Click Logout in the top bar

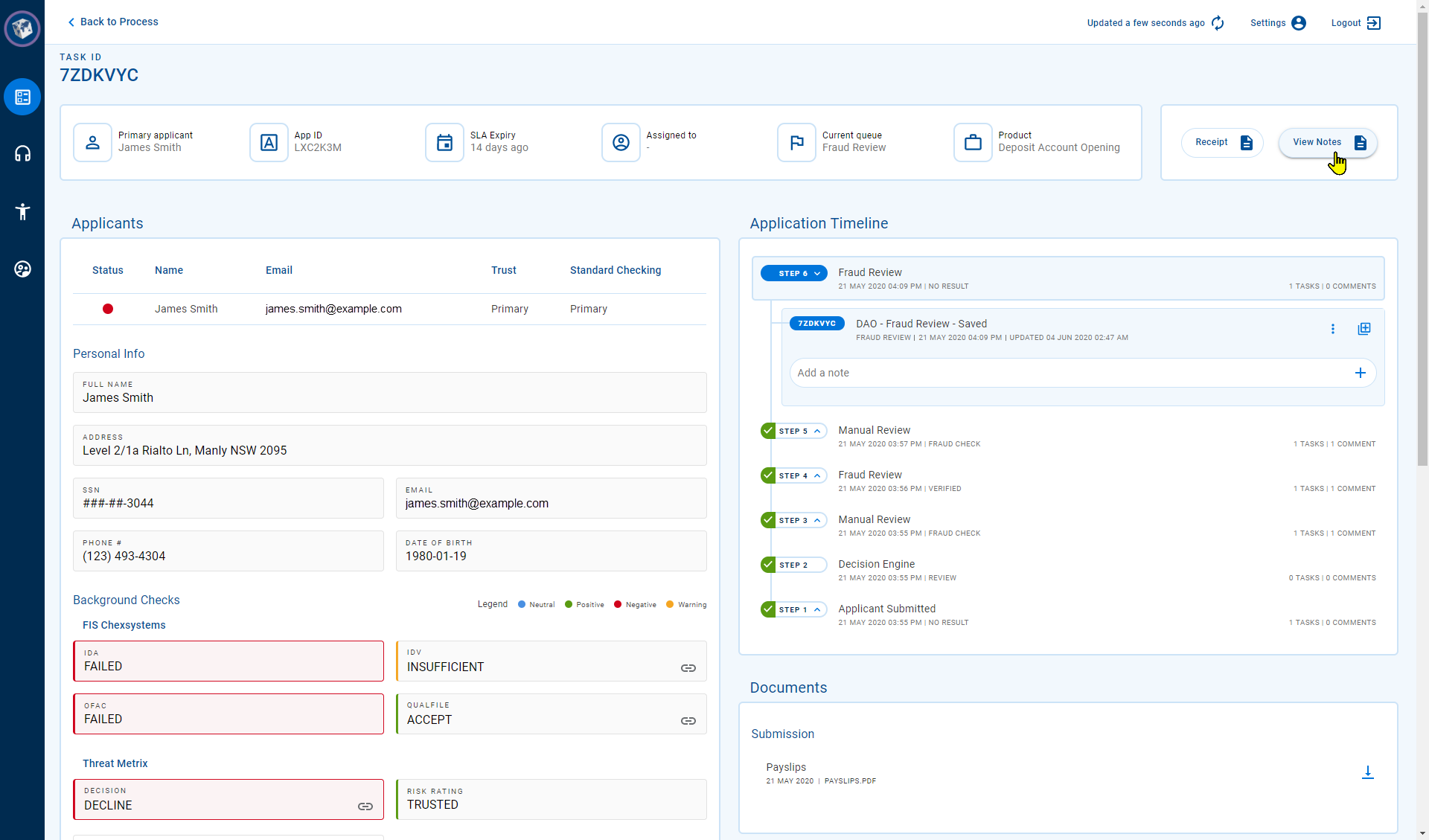[x=1355, y=23]
